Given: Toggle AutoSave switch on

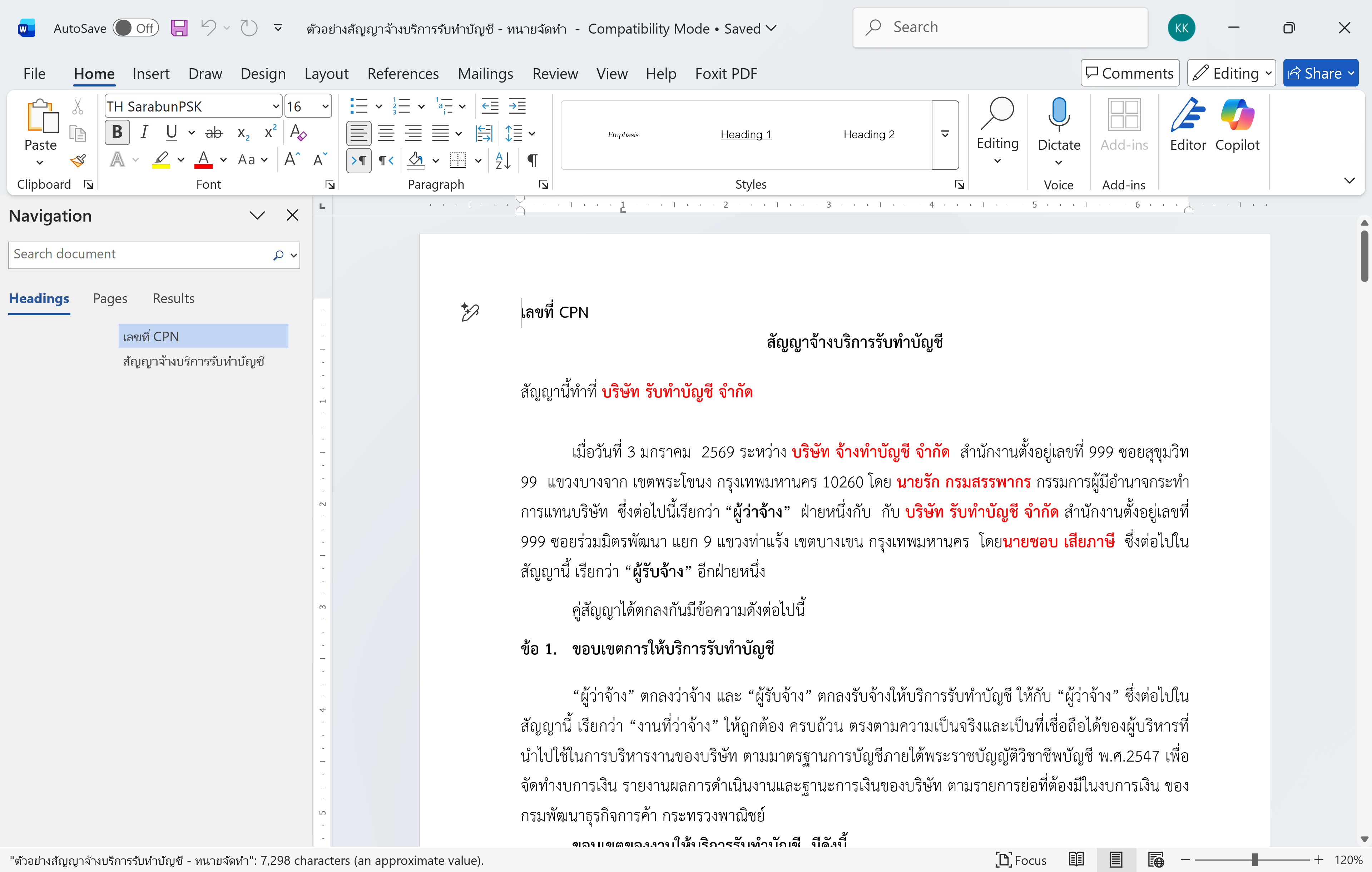Looking at the screenshot, I should [135, 28].
